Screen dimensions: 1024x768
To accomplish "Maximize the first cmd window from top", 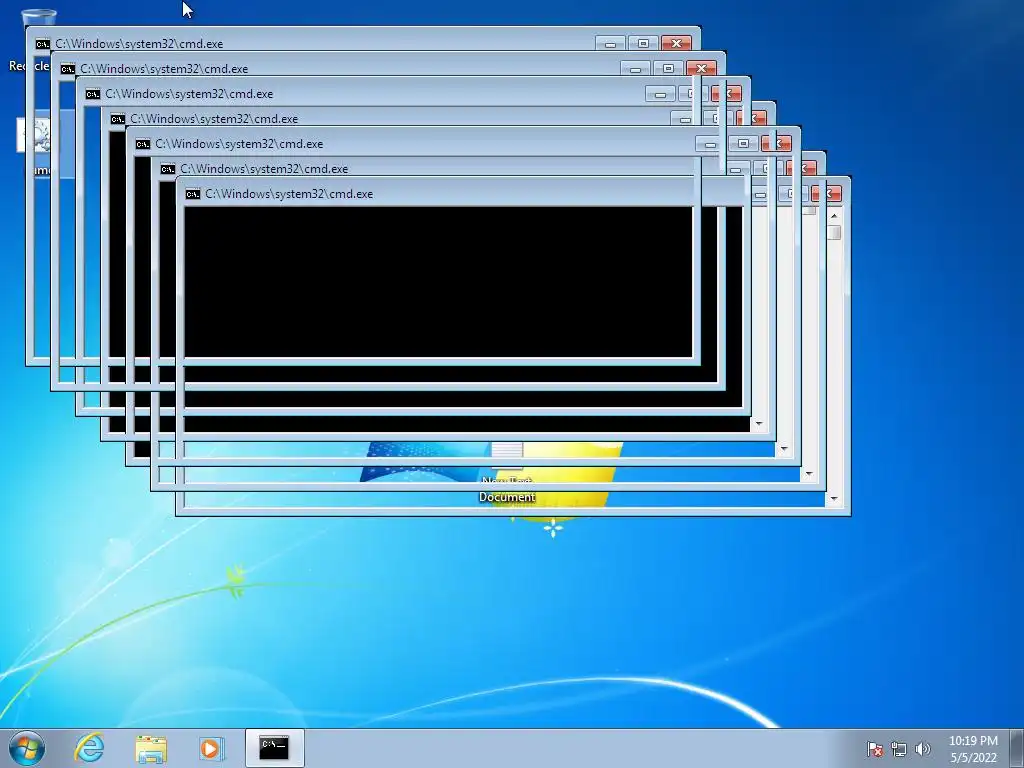I will 643,44.
